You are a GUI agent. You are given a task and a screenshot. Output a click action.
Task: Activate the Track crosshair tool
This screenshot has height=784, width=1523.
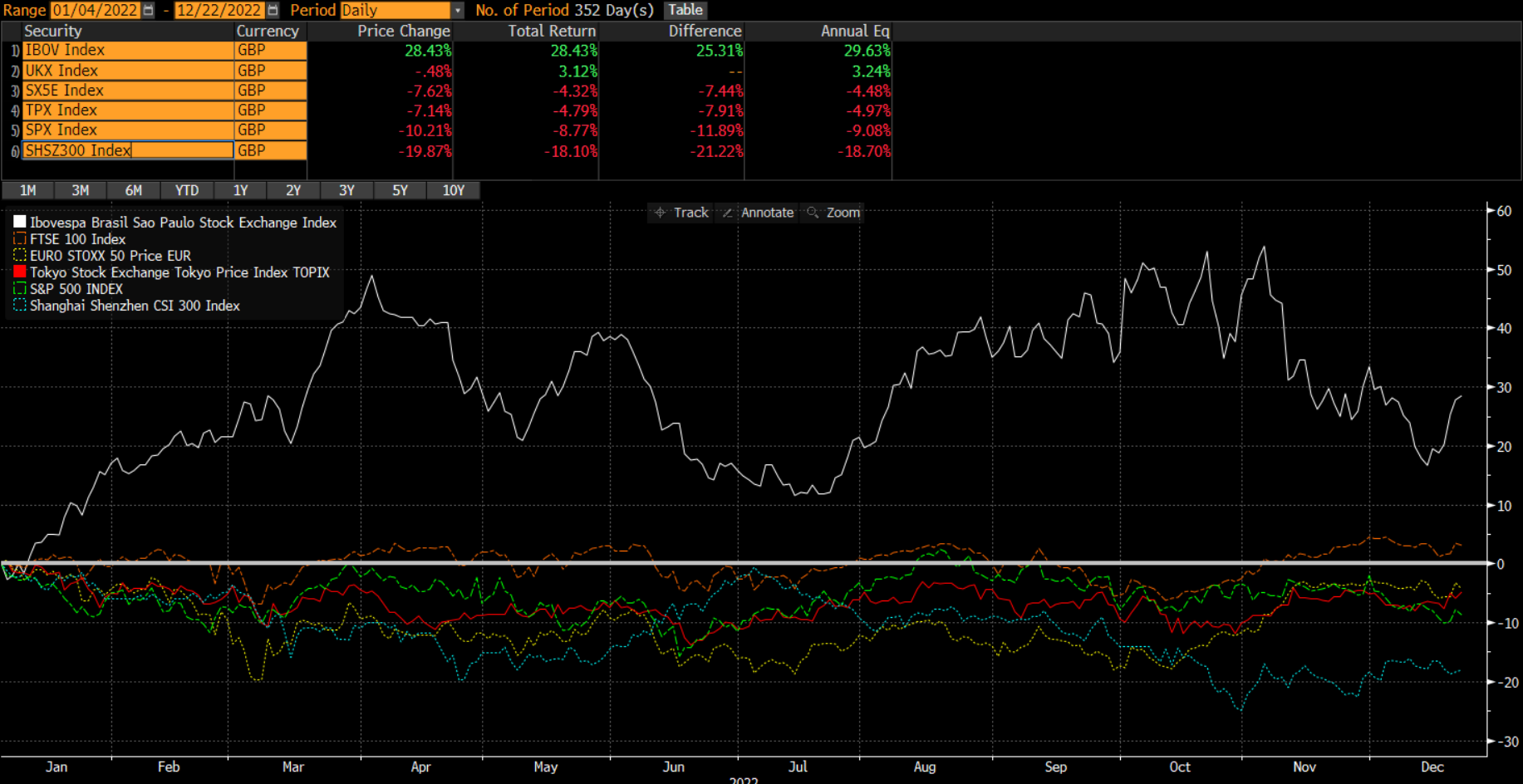tap(681, 213)
